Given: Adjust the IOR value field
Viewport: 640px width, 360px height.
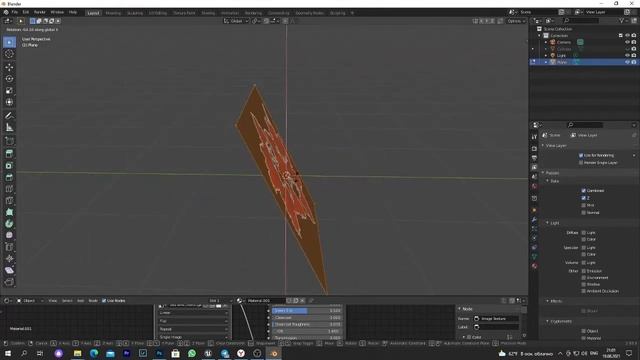Looking at the screenshot, I should [307, 331].
